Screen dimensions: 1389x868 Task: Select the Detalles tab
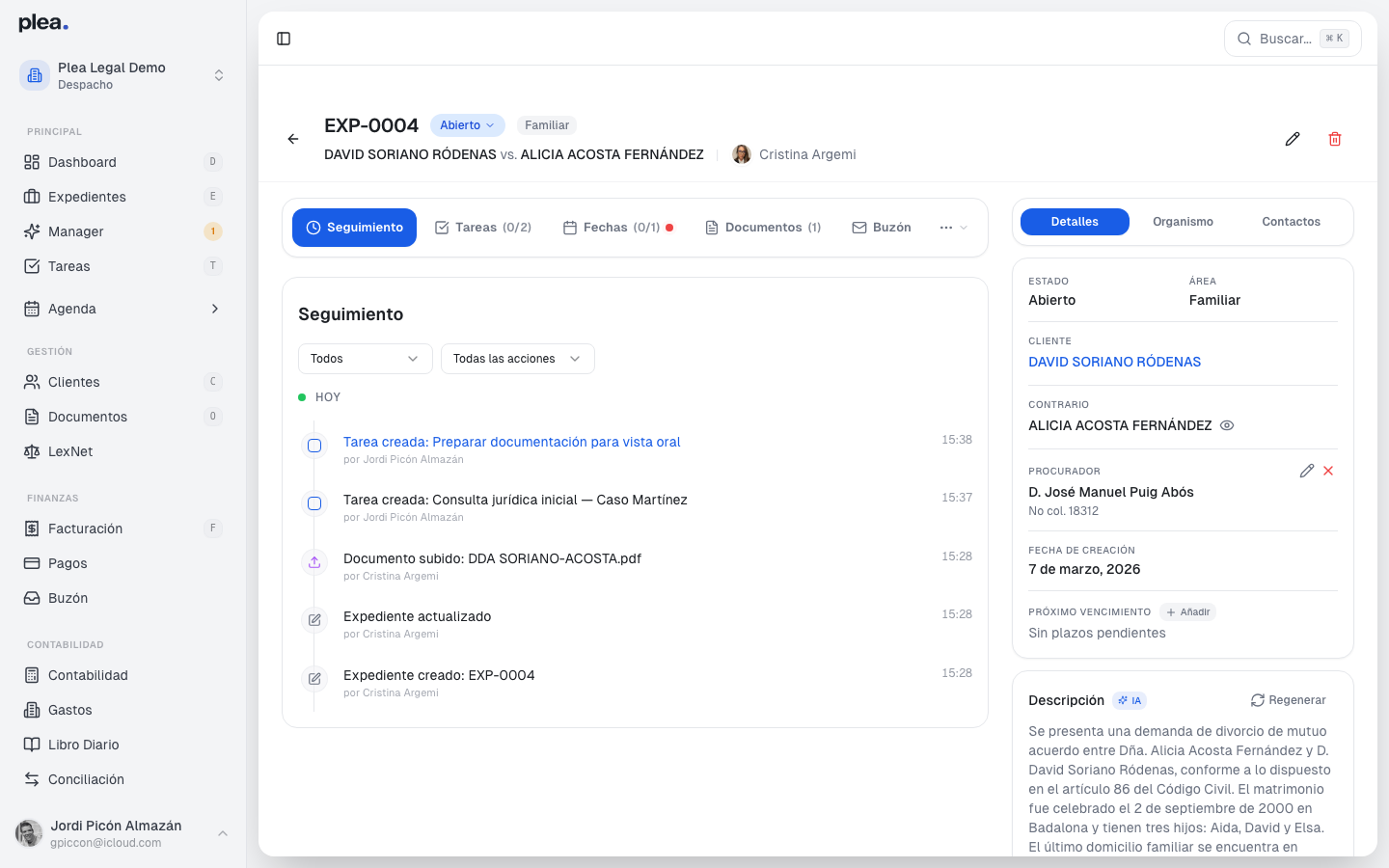(1075, 222)
